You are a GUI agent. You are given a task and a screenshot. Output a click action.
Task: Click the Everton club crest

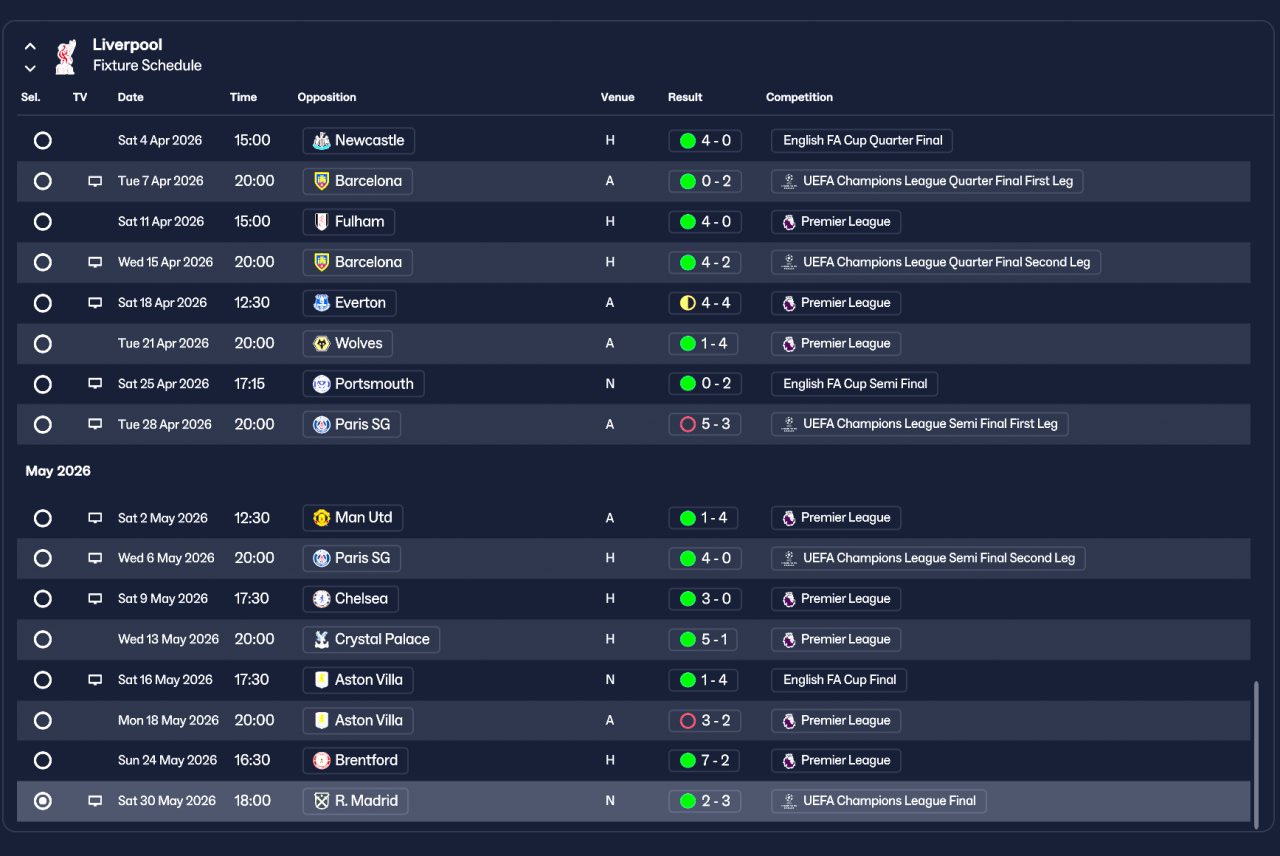tap(321, 303)
